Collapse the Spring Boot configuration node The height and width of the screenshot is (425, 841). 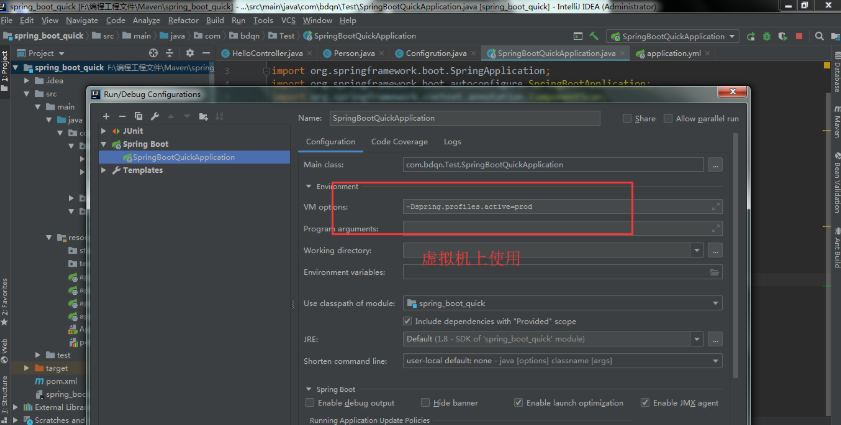[x=104, y=144]
